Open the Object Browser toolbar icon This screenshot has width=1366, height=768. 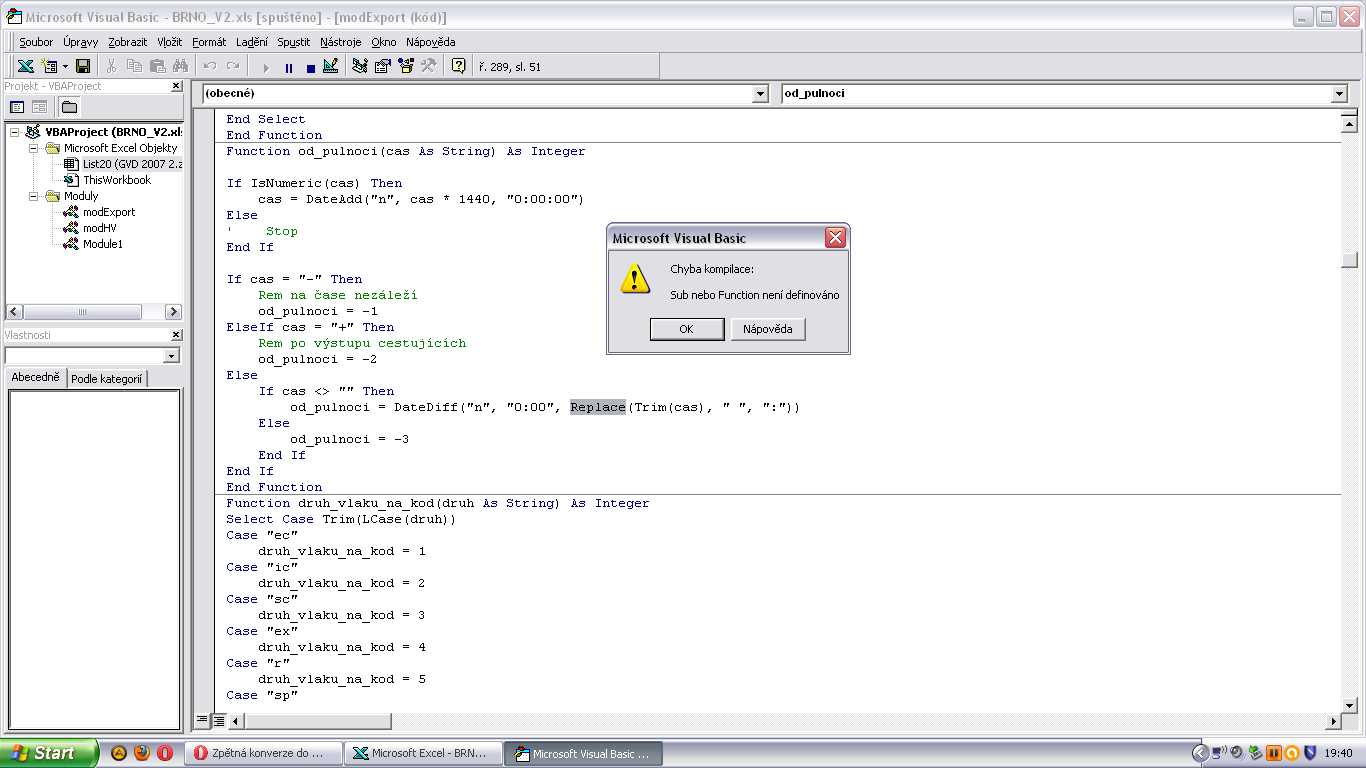tap(406, 66)
